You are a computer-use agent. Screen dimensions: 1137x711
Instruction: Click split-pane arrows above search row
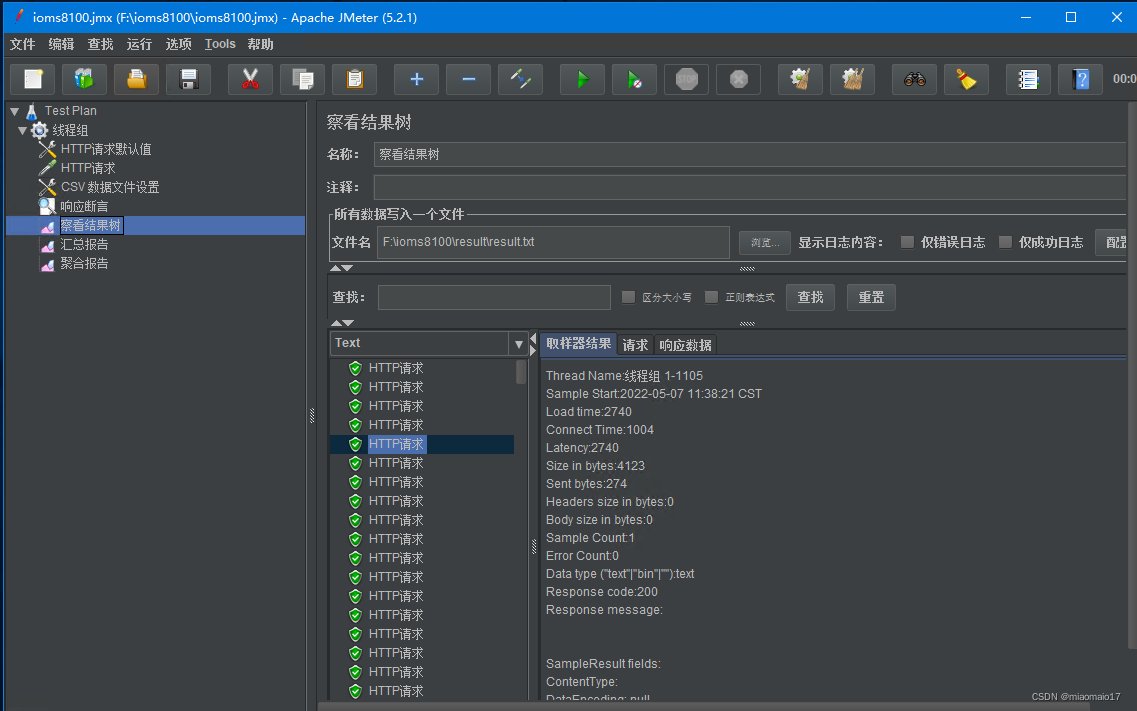[342, 268]
